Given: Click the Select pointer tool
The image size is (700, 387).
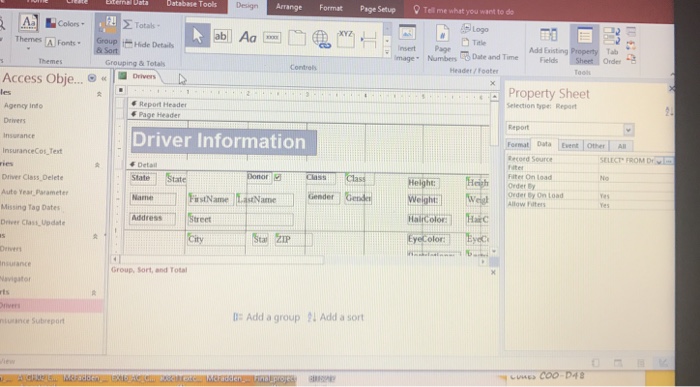Looking at the screenshot, I should [x=197, y=36].
